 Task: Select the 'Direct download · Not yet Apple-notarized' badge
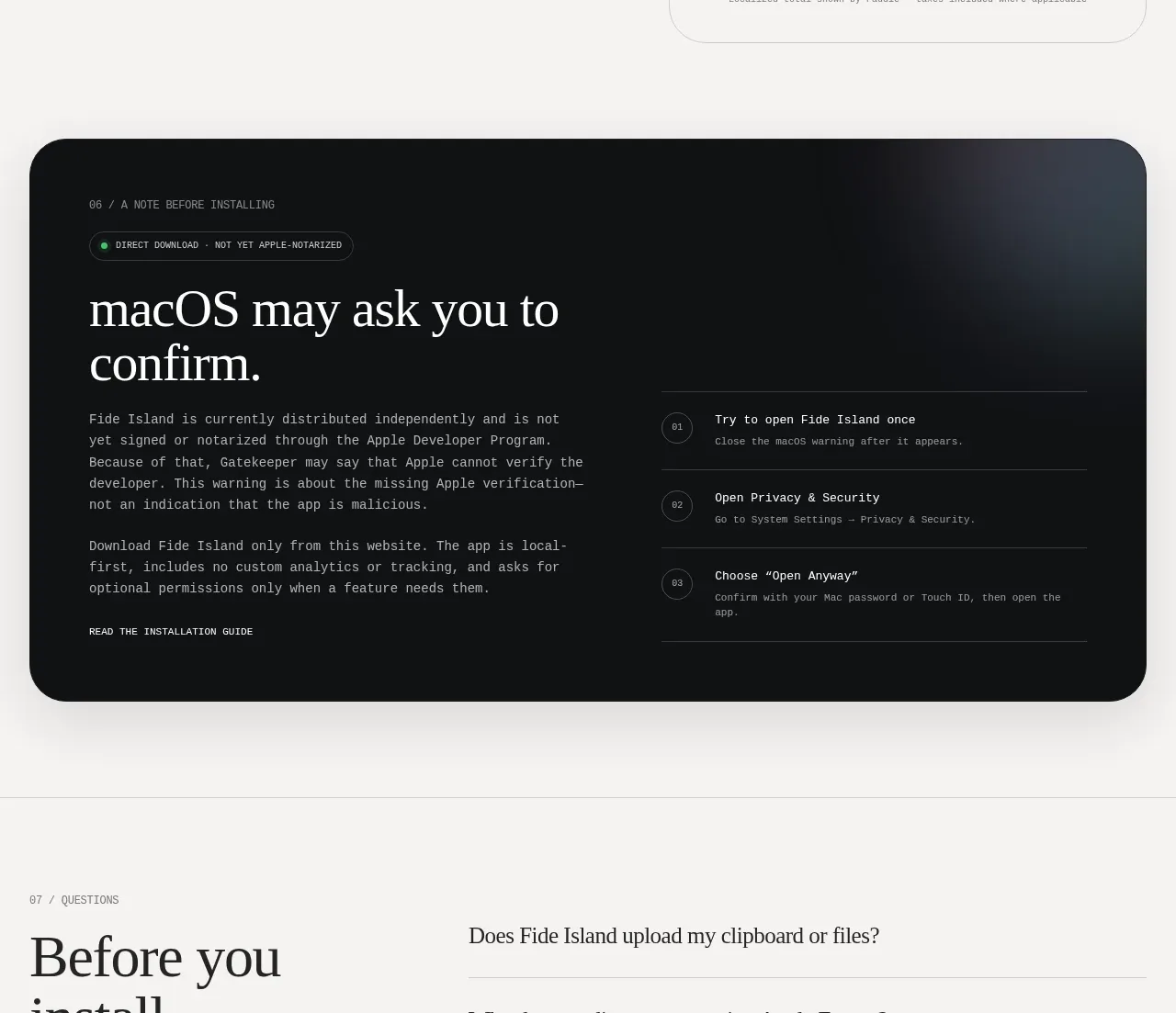point(221,246)
